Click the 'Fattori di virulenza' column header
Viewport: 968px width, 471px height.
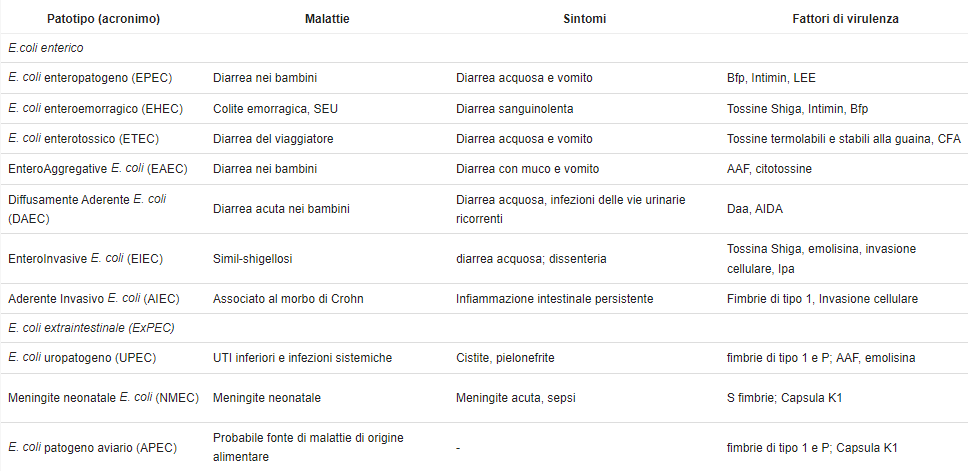(845, 19)
